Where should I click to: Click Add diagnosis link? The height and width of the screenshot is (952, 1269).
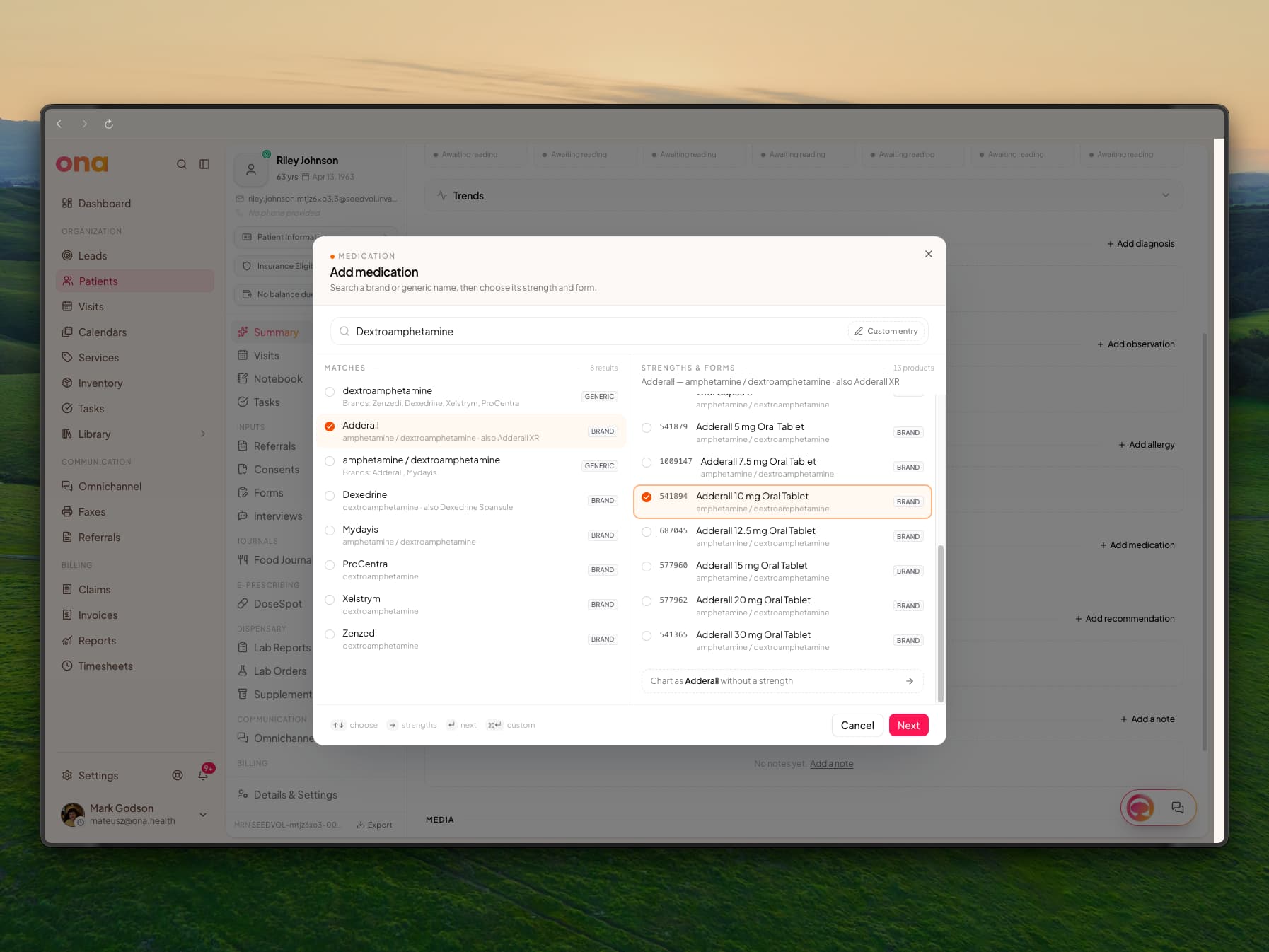pos(1140,244)
